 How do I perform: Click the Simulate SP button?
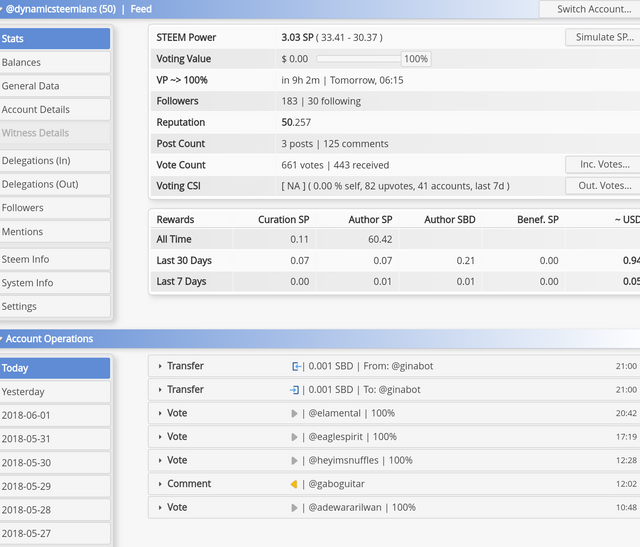[603, 37]
